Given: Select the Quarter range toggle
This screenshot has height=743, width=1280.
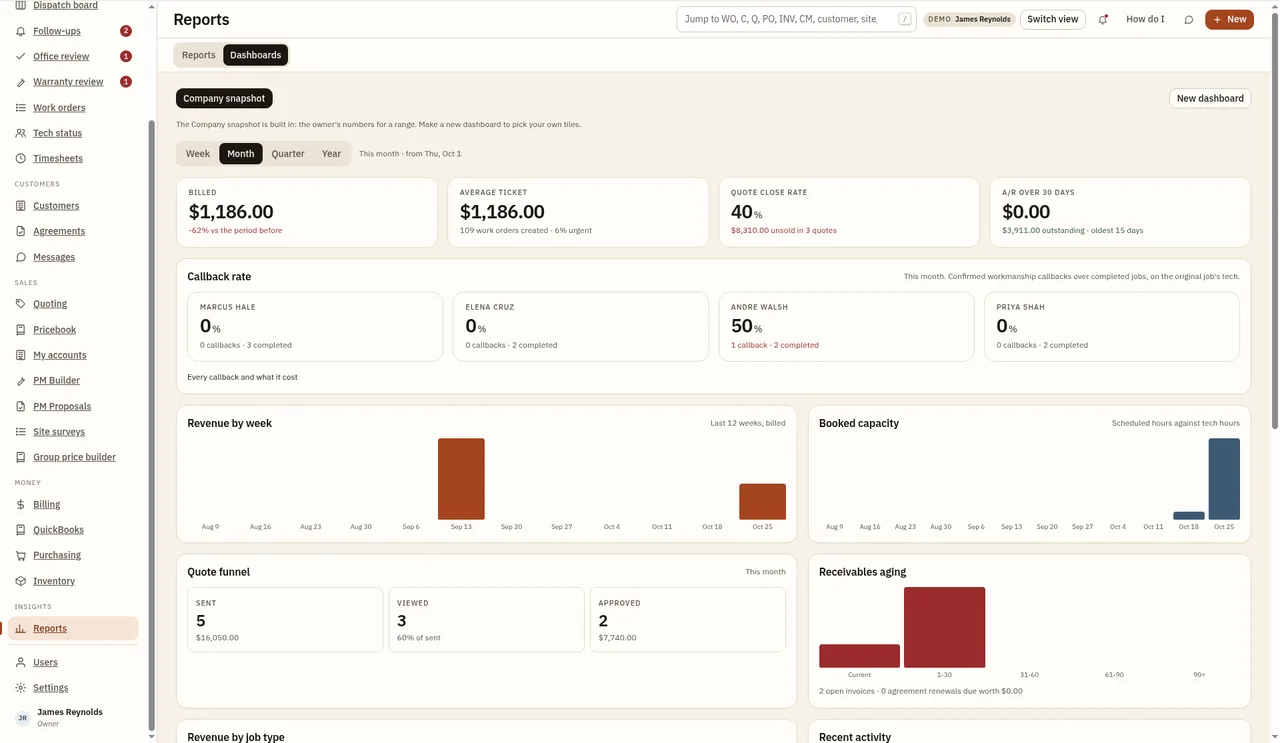Looking at the screenshot, I should coord(288,154).
